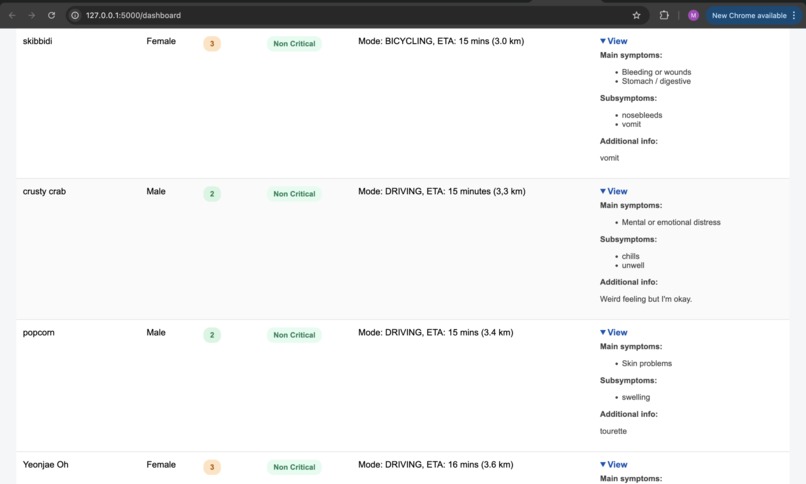The height and width of the screenshot is (484, 806).
Task: Click the Non Critical tag for crusty crab
Action: (294, 194)
